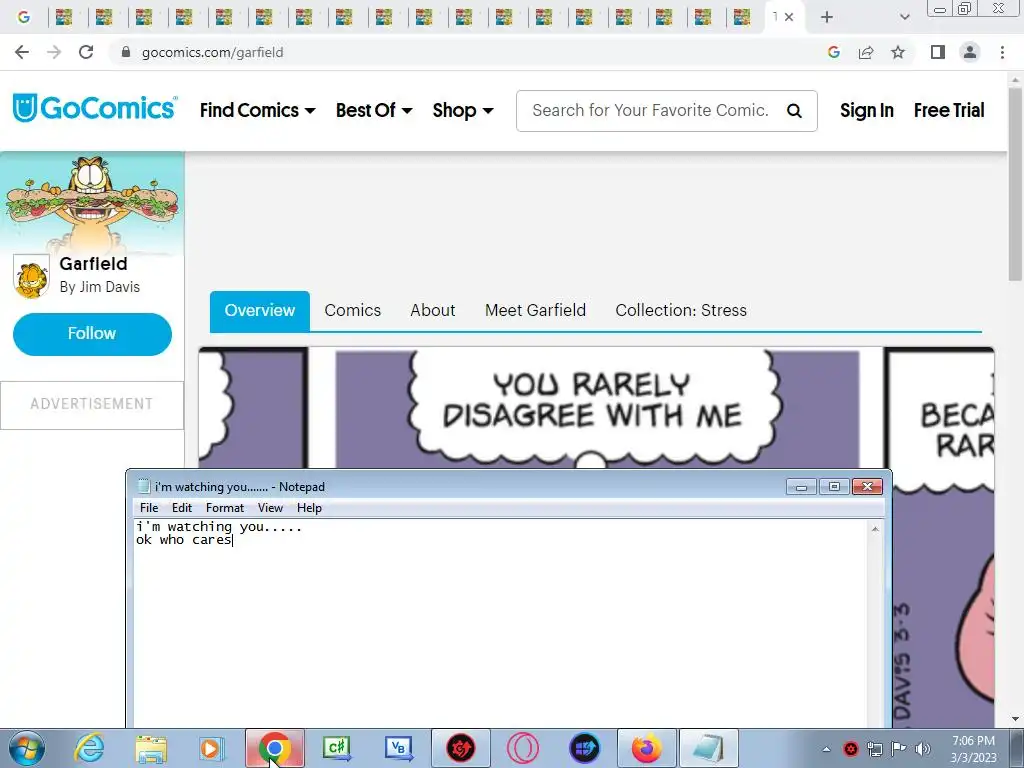Open Firefox from the taskbar
1024x768 pixels.
click(646, 748)
